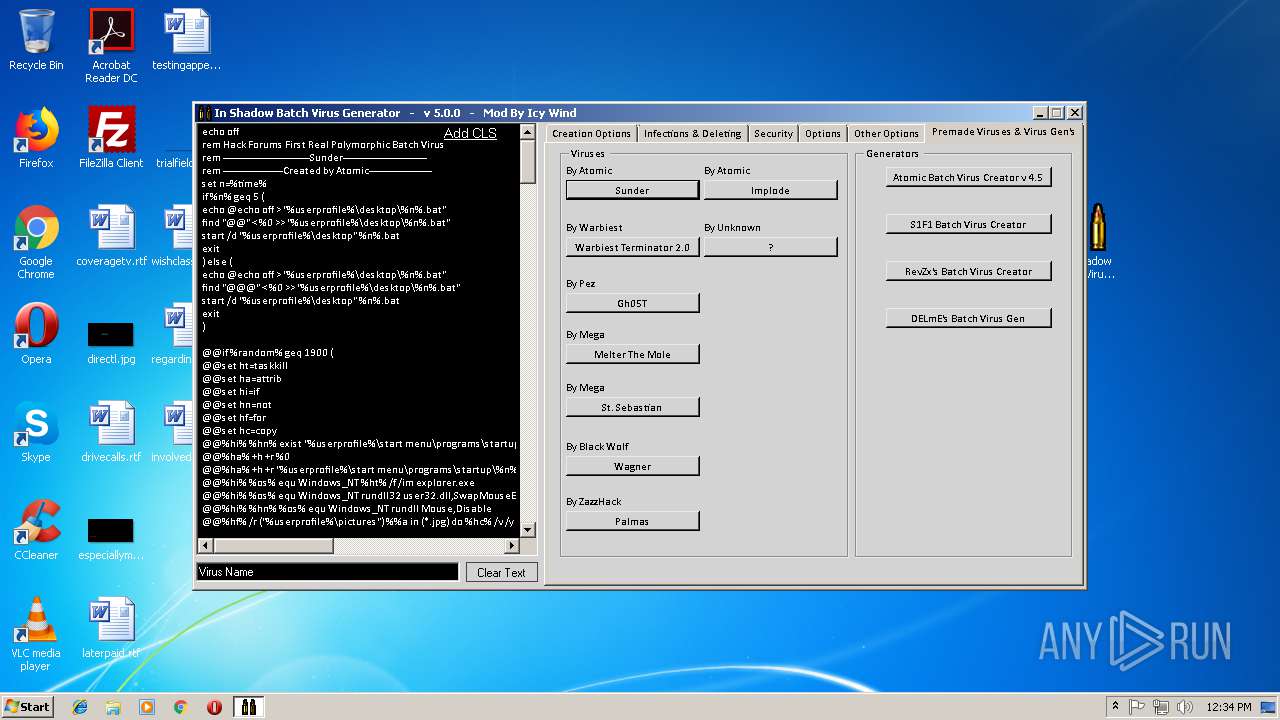Image resolution: width=1280 pixels, height=720 pixels.
Task: Click the Implode button
Action: click(x=770, y=190)
